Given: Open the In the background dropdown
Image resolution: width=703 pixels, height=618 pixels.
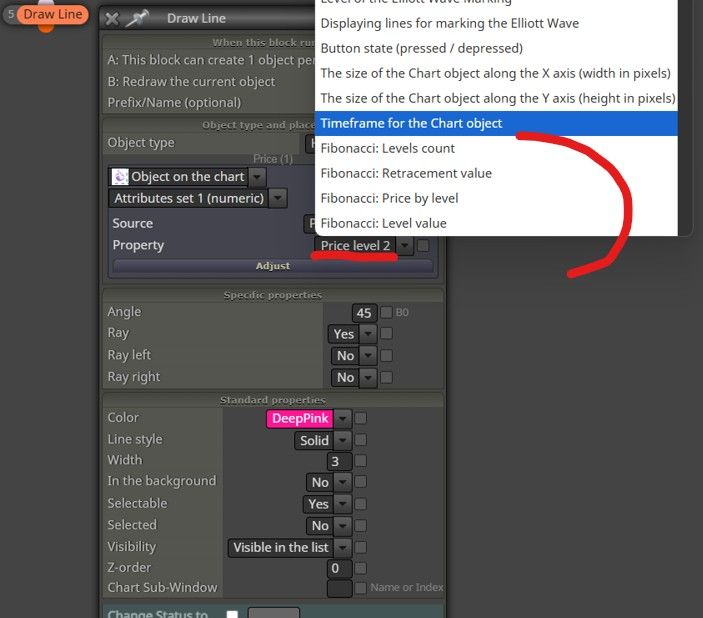Looking at the screenshot, I should (343, 483).
